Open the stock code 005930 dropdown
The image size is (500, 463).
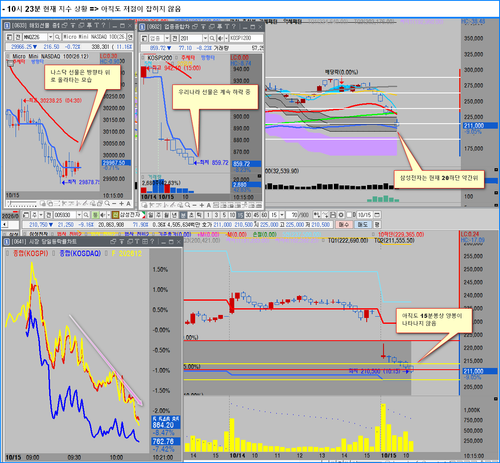click(x=79, y=215)
